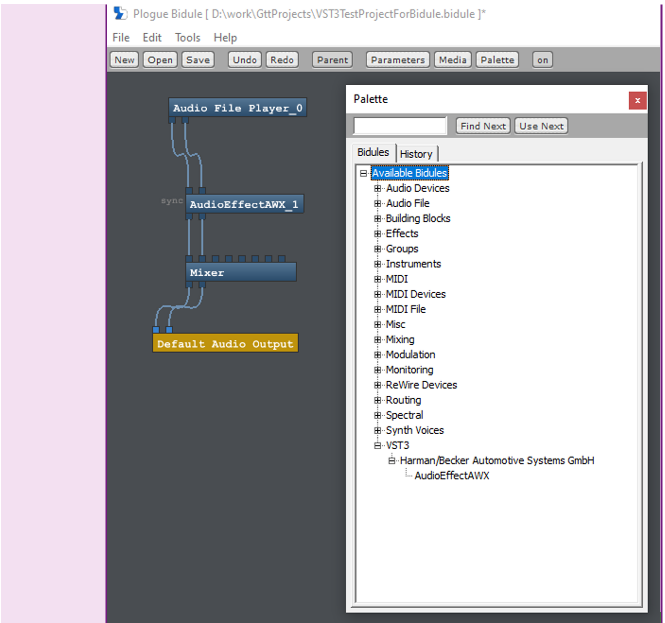This screenshot has width=665, height=623.
Task: Switch to the Bidules tab
Action: click(373, 152)
